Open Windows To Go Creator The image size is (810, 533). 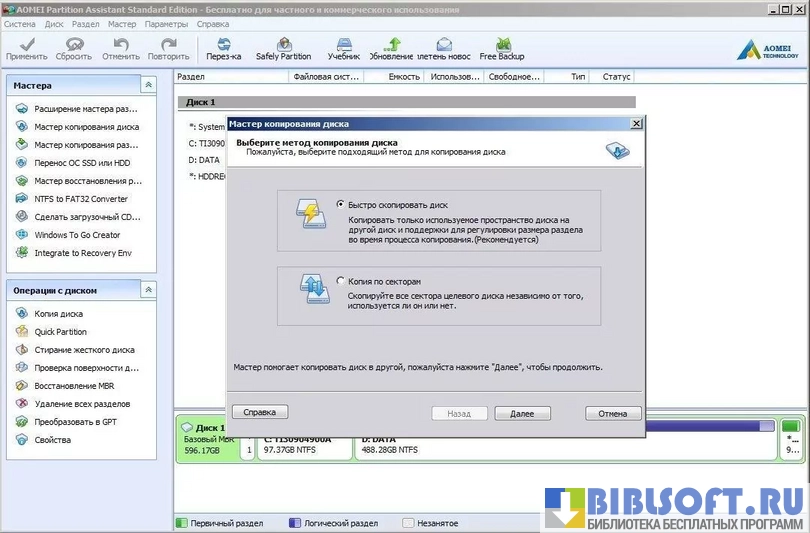(x=76, y=235)
